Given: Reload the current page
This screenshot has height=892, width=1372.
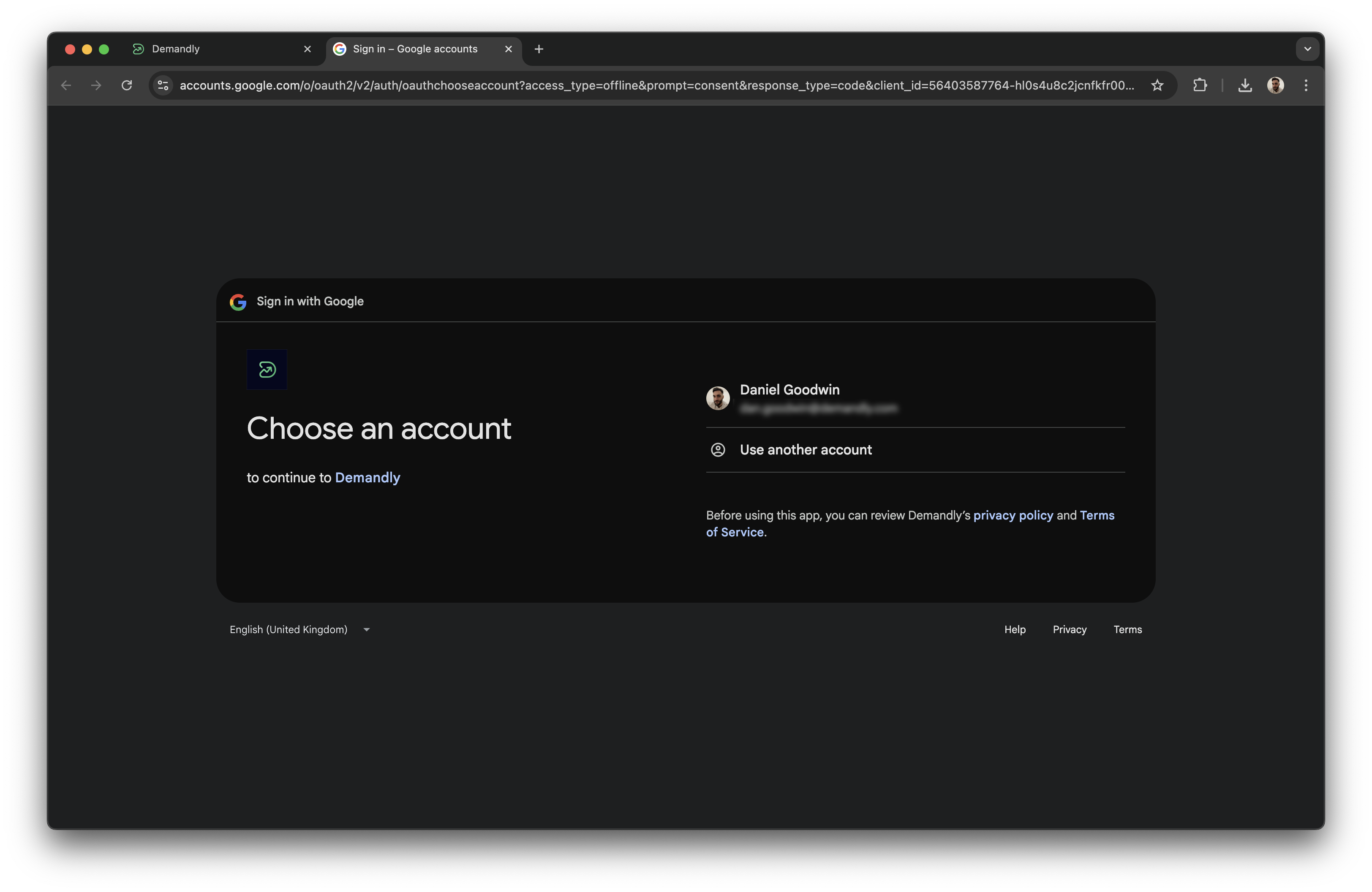Looking at the screenshot, I should [x=128, y=85].
